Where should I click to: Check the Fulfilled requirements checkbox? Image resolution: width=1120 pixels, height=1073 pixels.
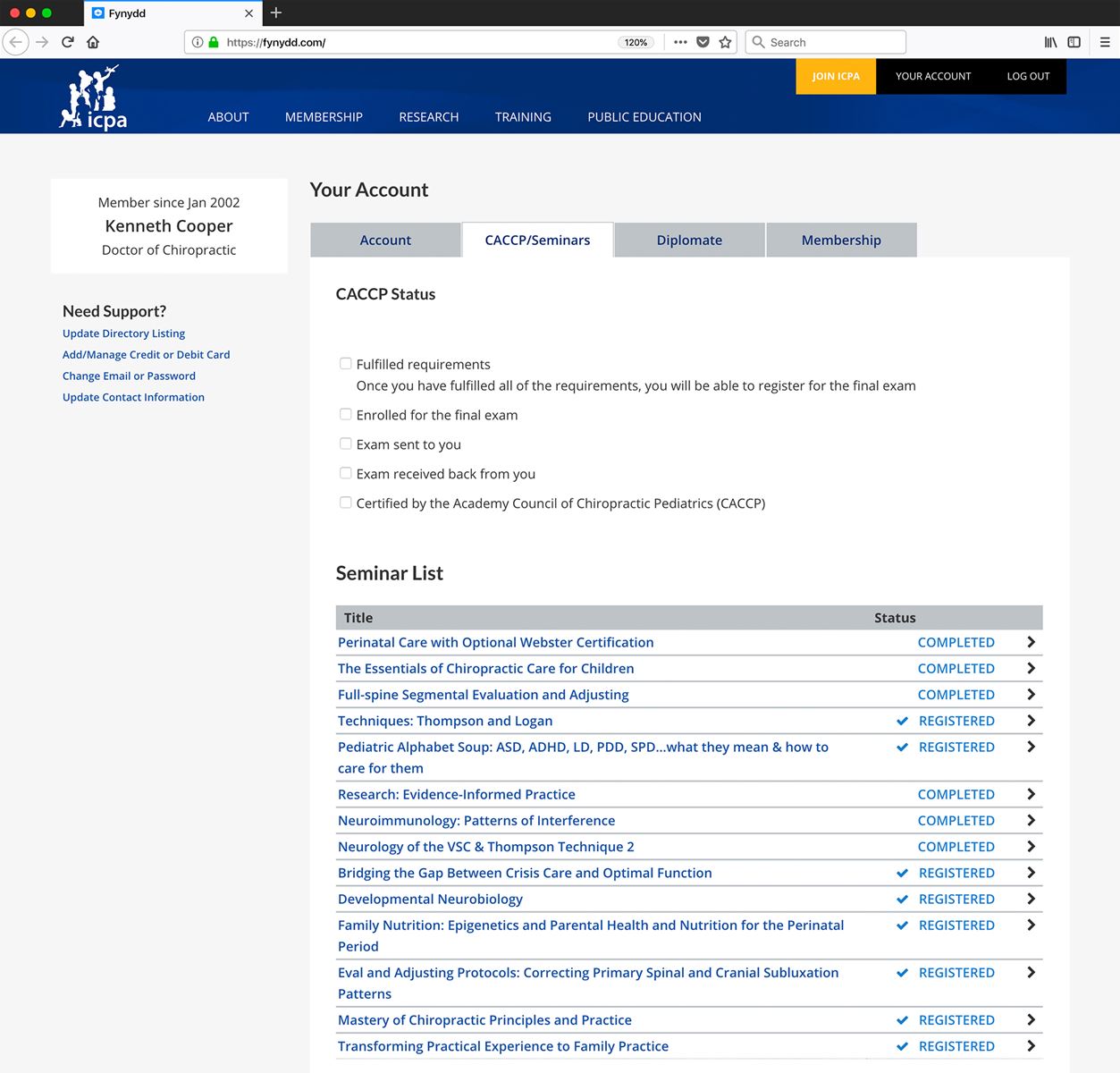click(345, 363)
